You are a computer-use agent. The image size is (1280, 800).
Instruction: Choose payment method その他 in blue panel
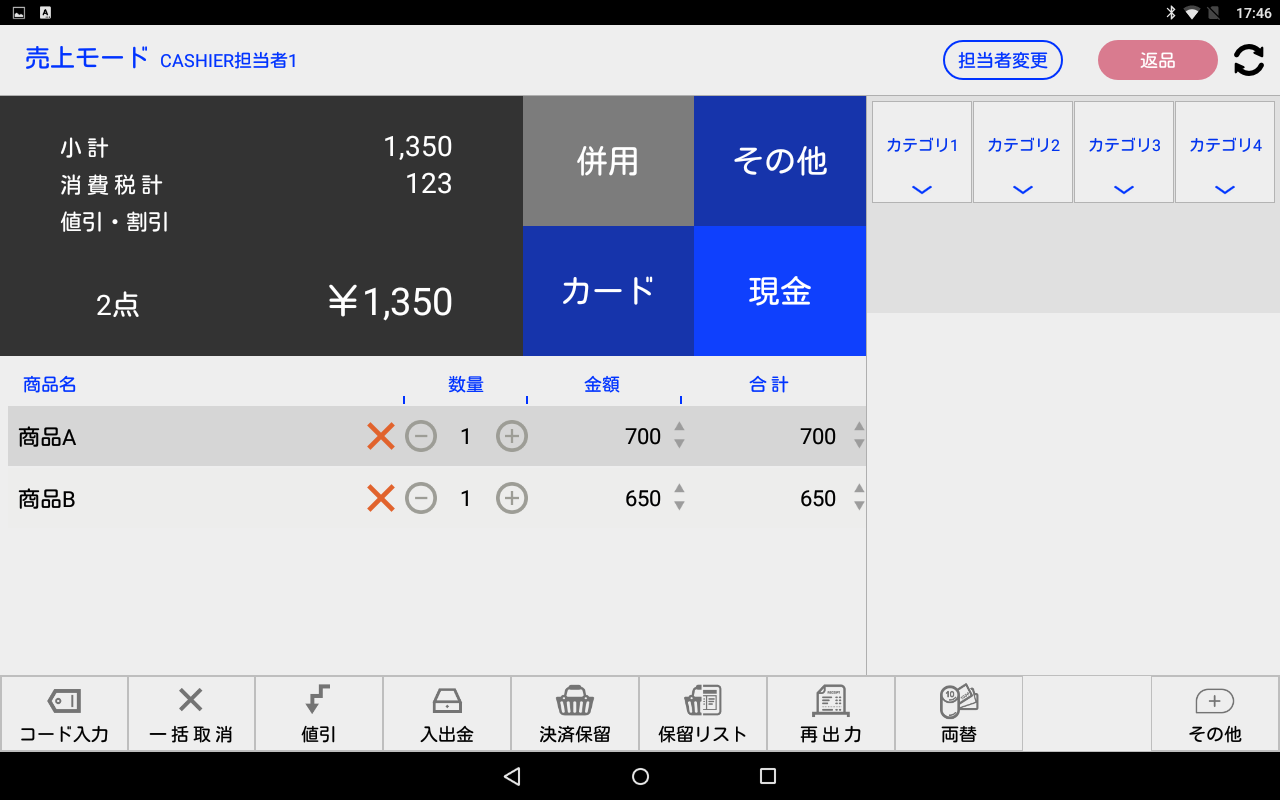click(x=780, y=161)
